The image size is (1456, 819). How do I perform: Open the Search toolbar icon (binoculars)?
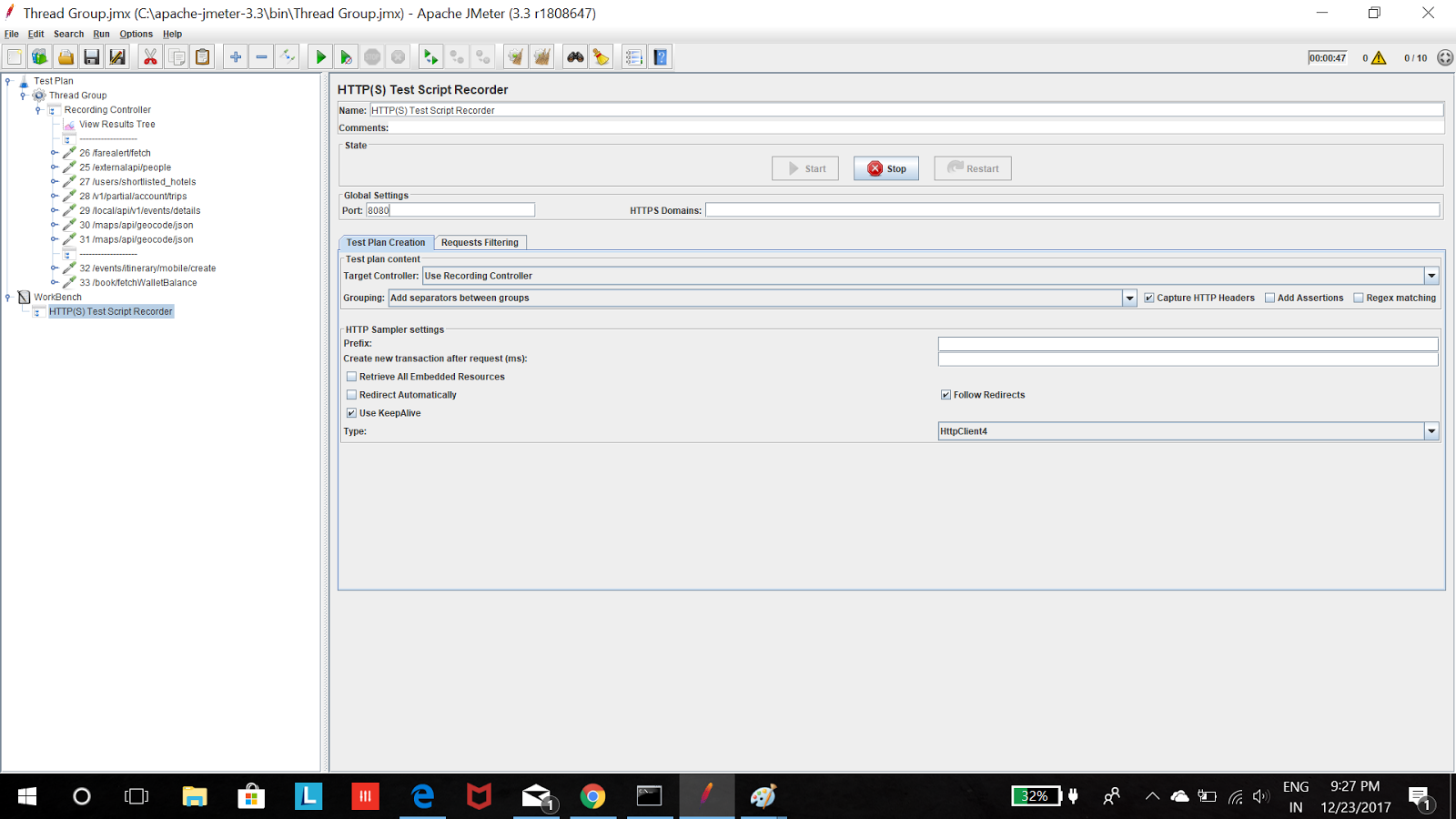[x=573, y=56]
